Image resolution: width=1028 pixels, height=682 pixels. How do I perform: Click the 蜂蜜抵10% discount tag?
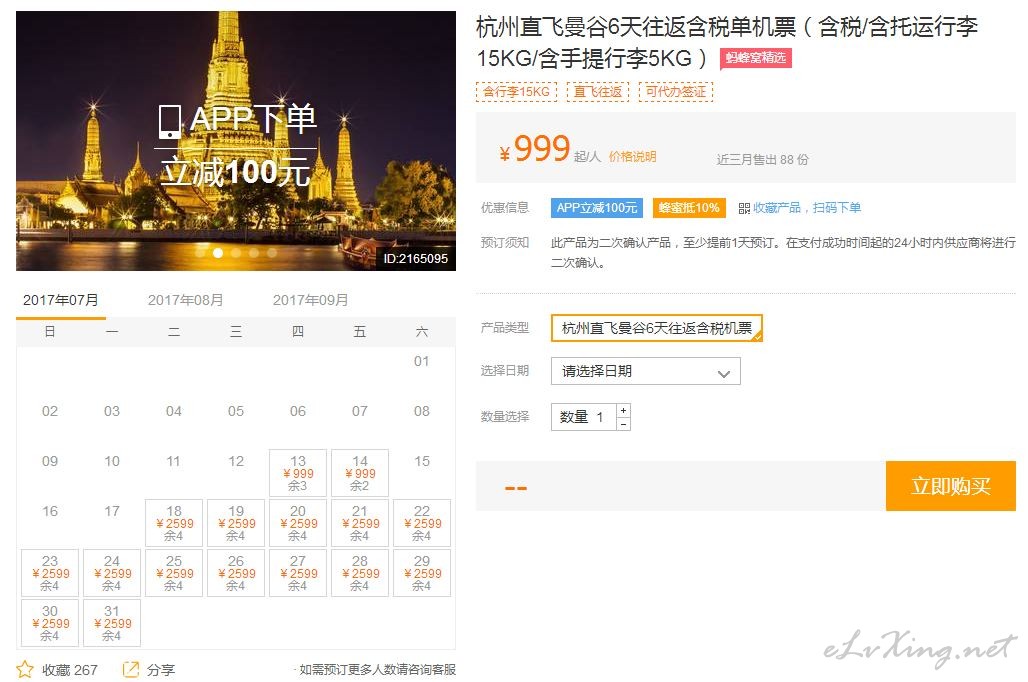tap(688, 208)
